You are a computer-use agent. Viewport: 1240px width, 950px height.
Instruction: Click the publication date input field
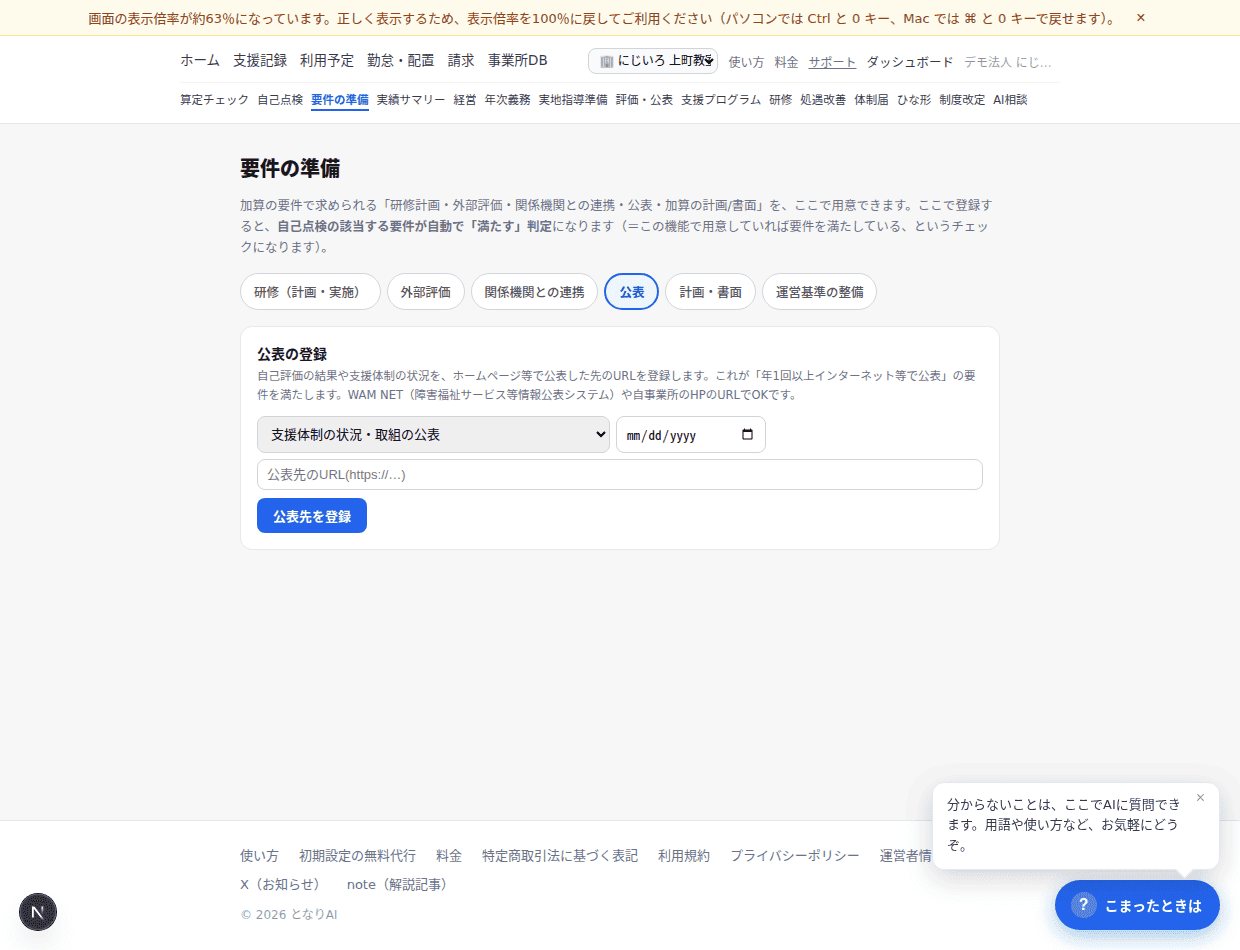690,435
